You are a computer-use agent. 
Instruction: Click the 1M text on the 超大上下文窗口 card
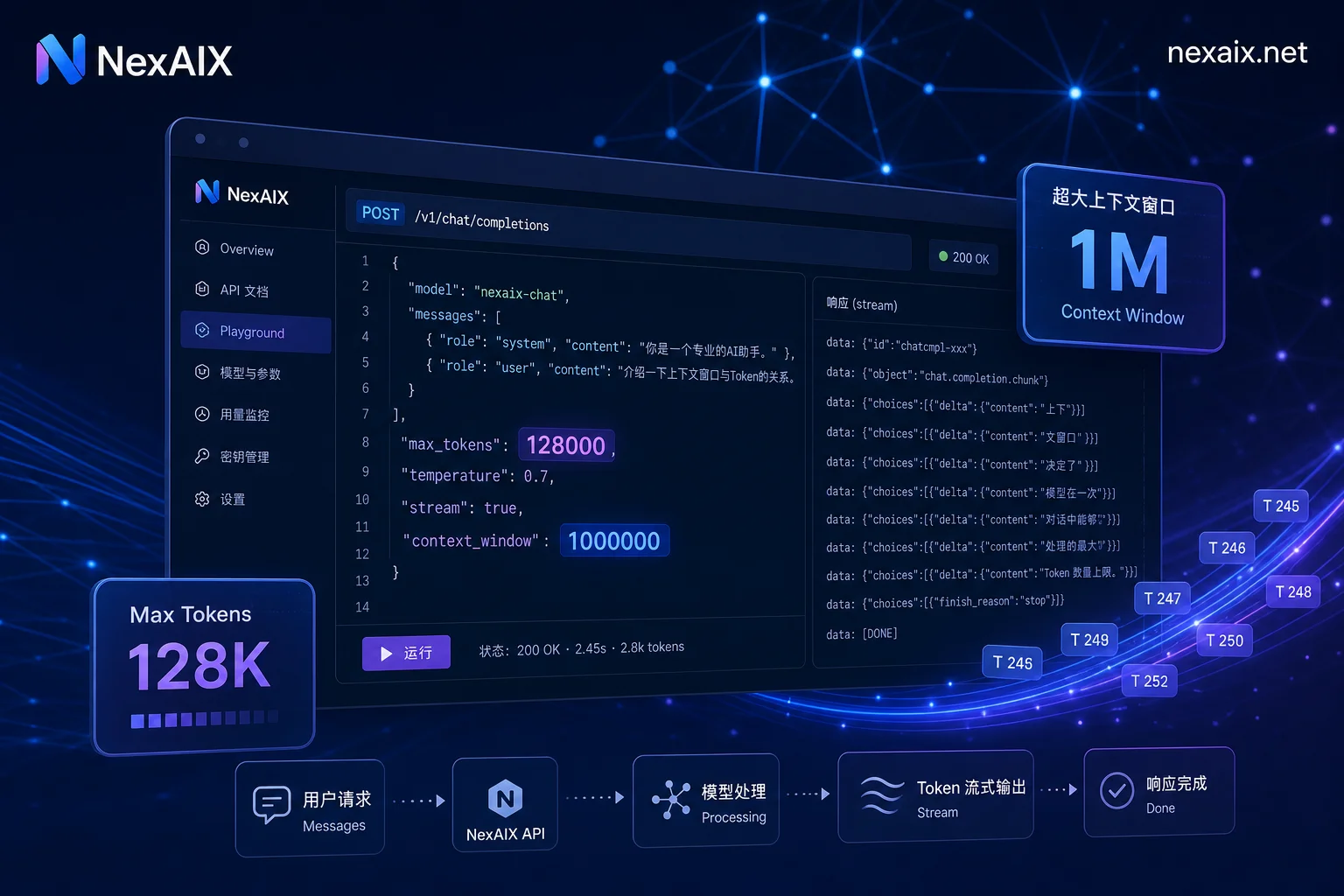coord(1120,261)
